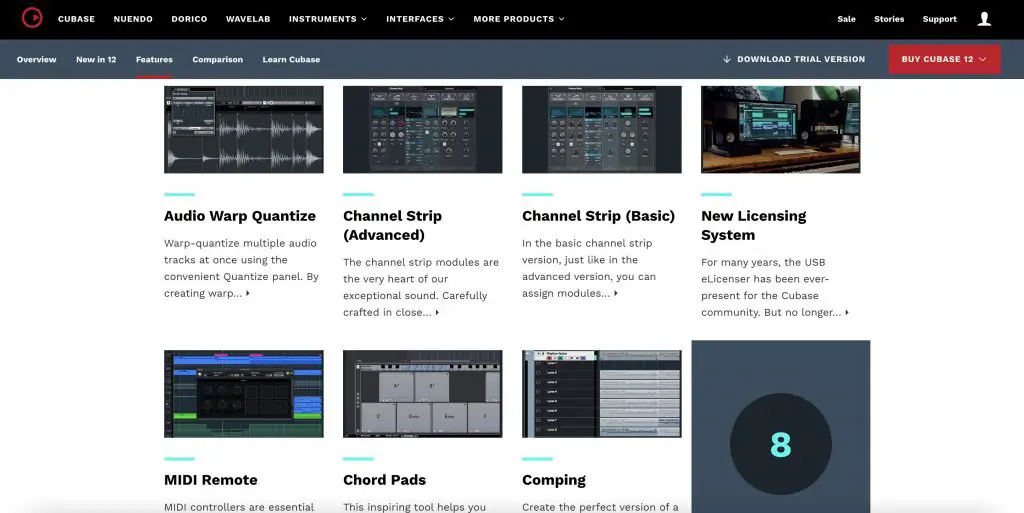Image resolution: width=1024 pixels, height=513 pixels.
Task: Click 'The channel strip modules are' description text
Action: pyautogui.click(x=421, y=262)
